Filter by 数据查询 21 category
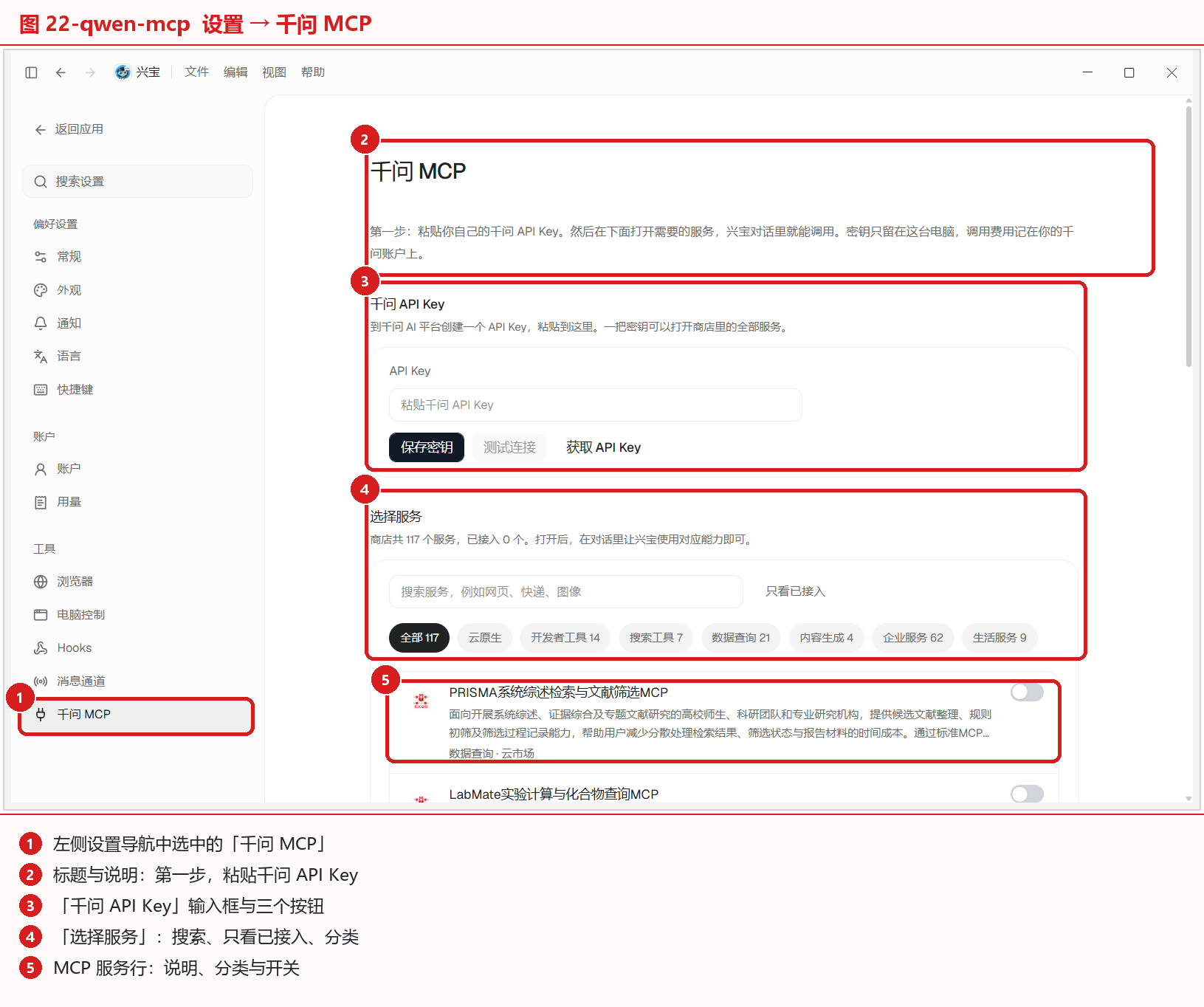Viewport: 1204px width, 1007px height. pyautogui.click(x=741, y=638)
